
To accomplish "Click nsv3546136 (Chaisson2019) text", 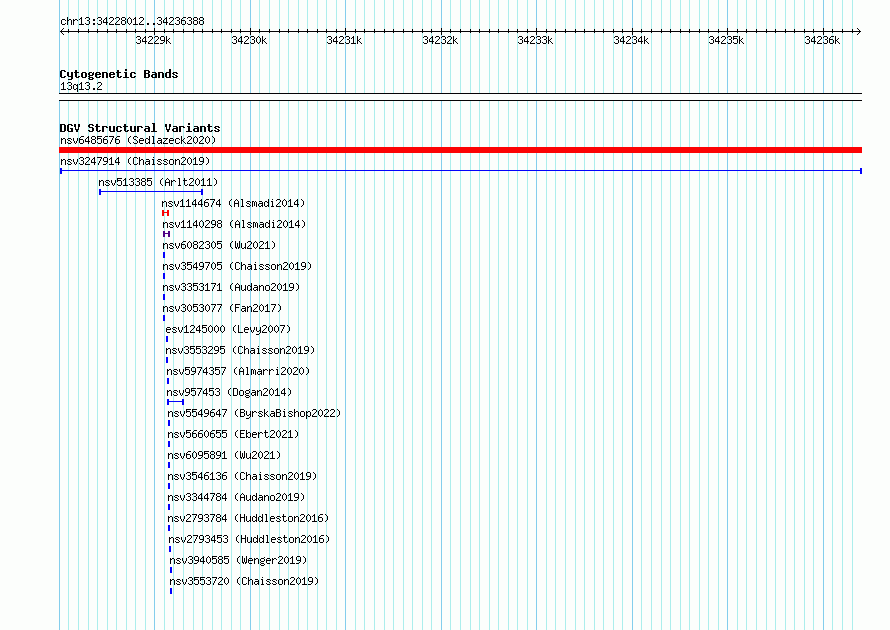I will pyautogui.click(x=242, y=476).
